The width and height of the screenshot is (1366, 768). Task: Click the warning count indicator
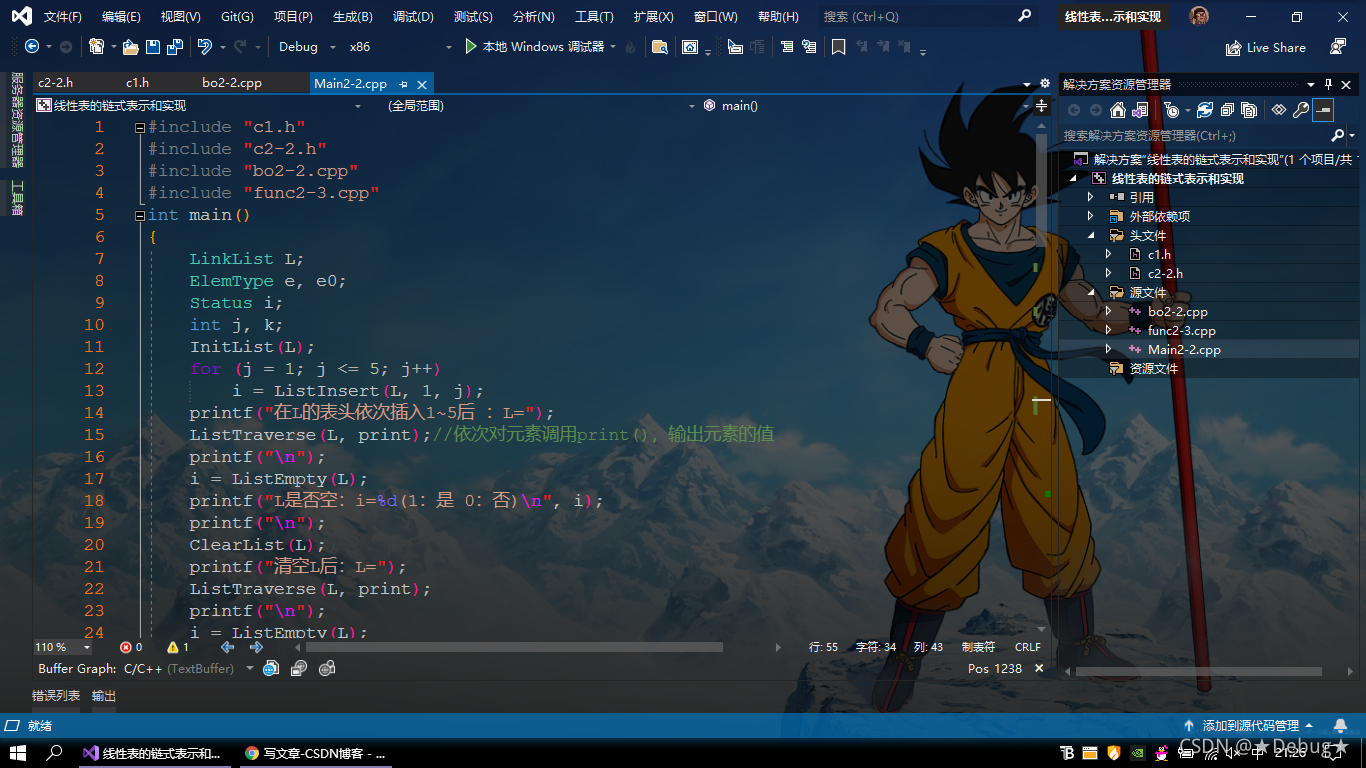pyautogui.click(x=178, y=647)
